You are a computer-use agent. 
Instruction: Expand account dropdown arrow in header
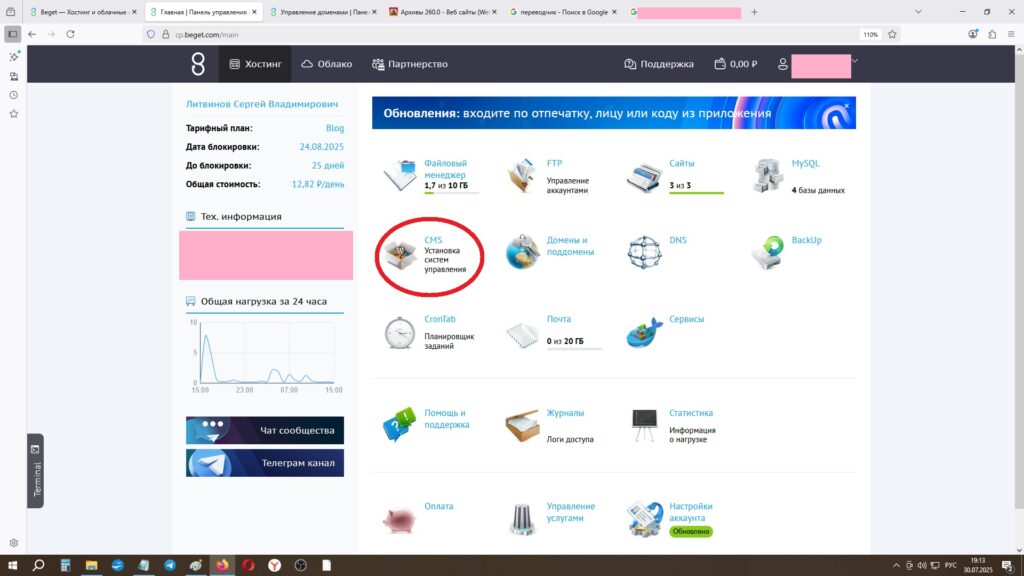tap(854, 61)
